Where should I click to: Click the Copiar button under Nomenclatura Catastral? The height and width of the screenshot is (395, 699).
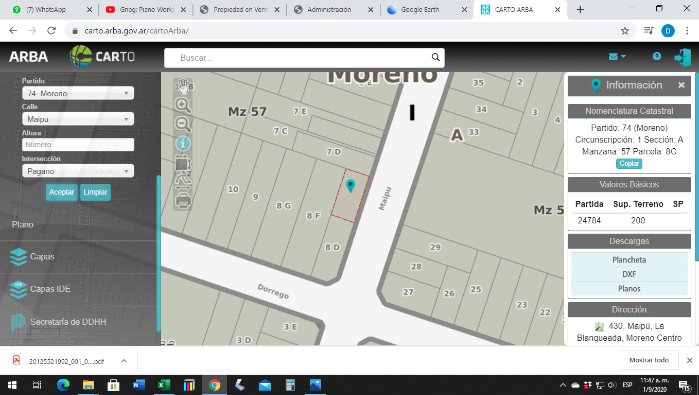click(629, 164)
